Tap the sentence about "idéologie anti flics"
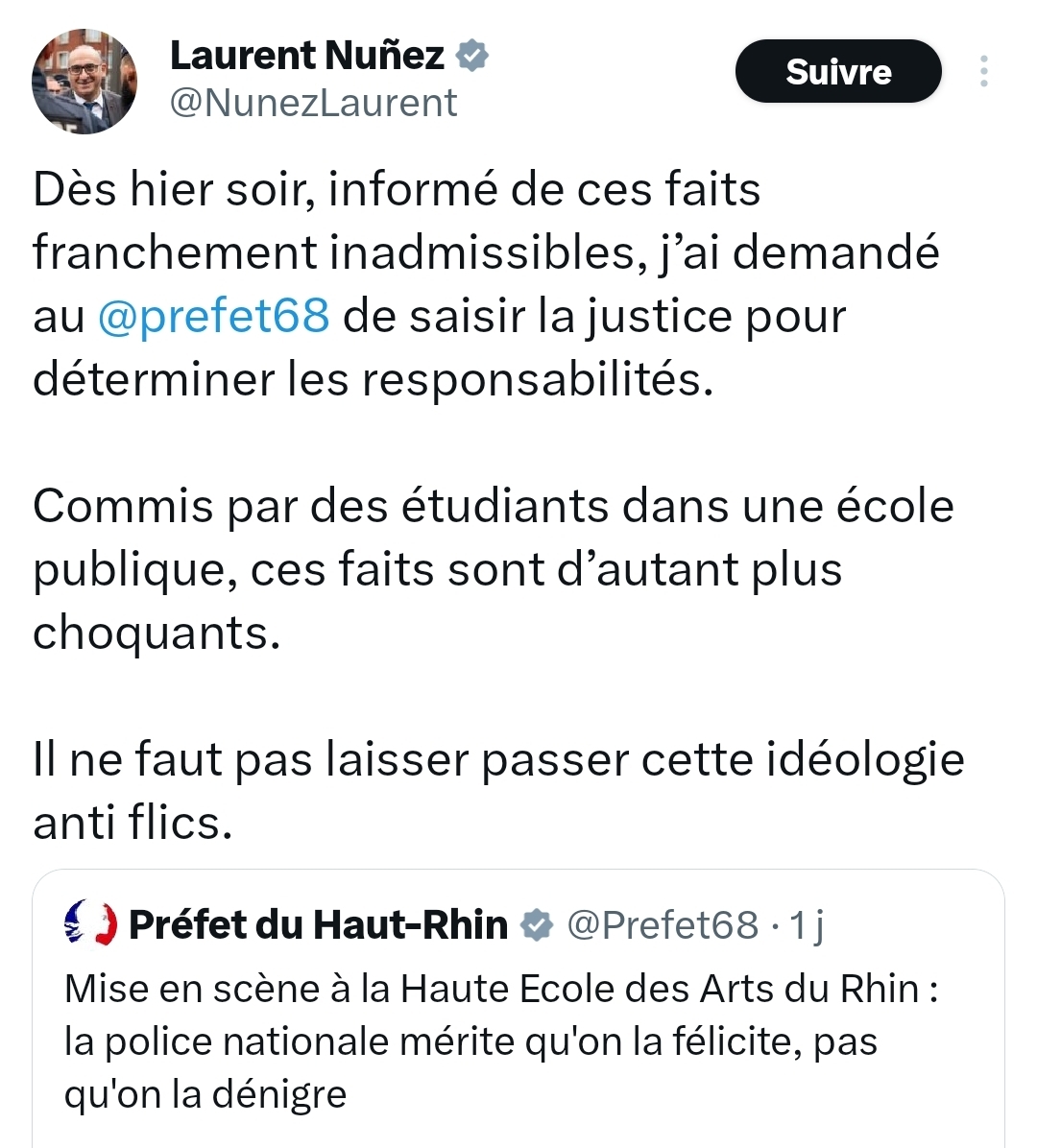The image size is (1037, 1148). [x=497, y=791]
